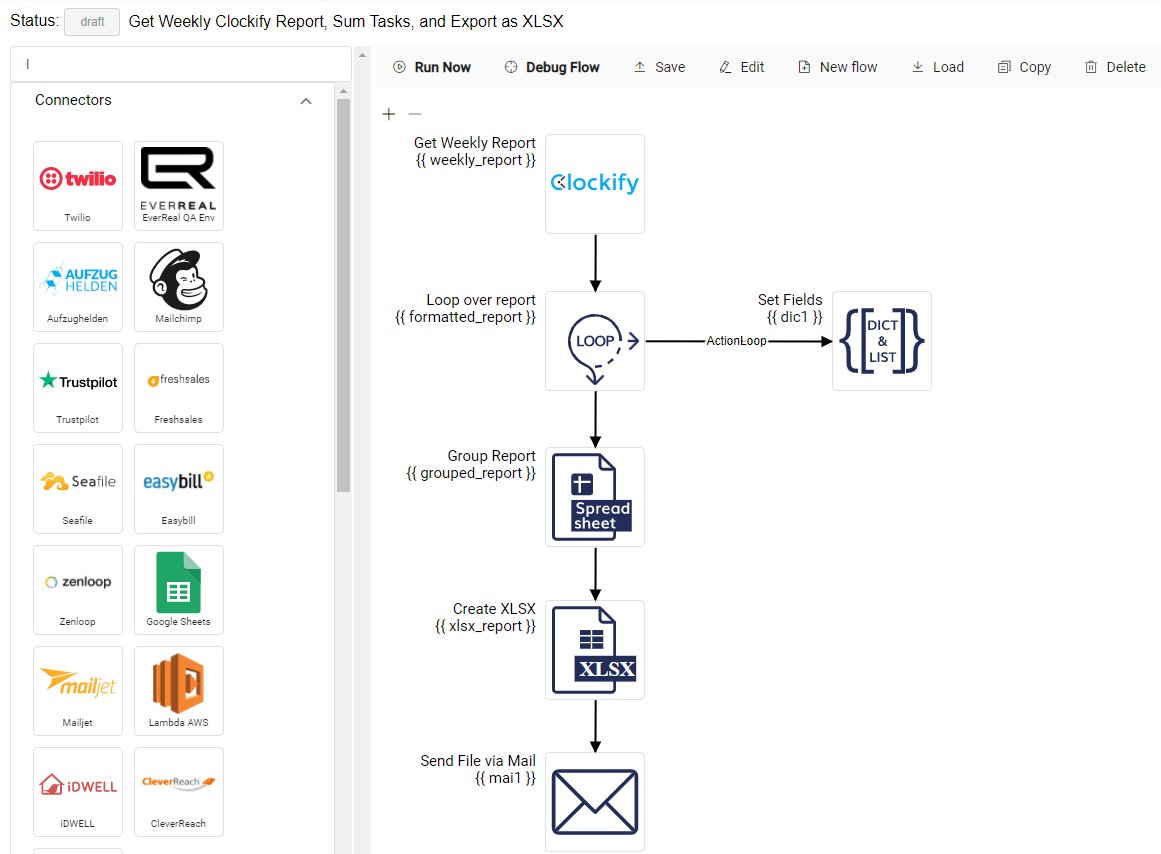
Task: Select the mail envelope Send File node
Action: (595, 802)
